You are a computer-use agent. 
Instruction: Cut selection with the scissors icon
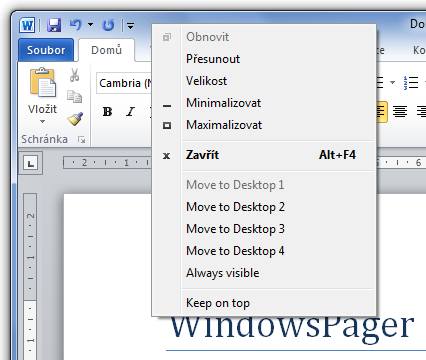74,75
